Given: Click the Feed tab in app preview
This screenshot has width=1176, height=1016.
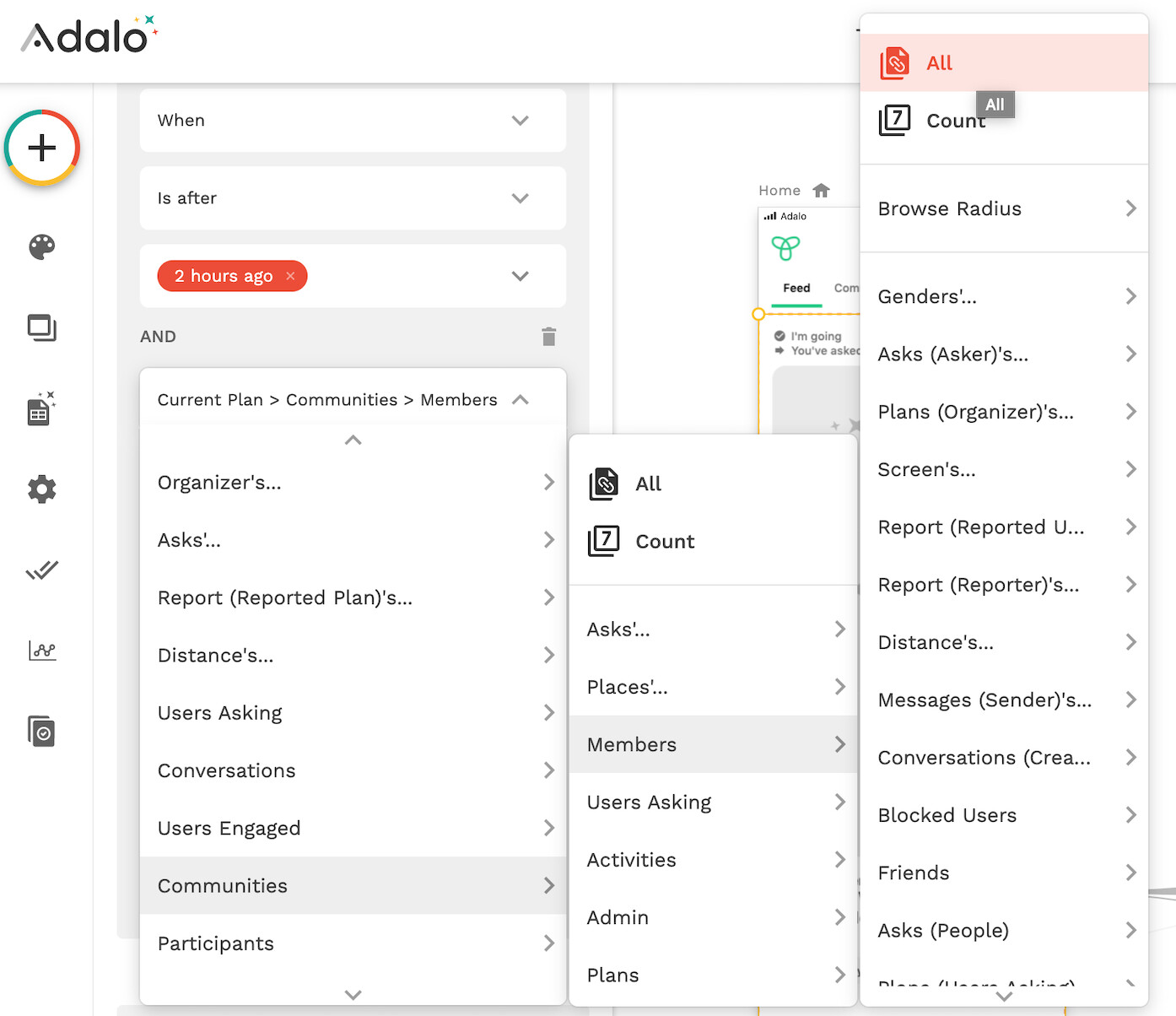Looking at the screenshot, I should (796, 289).
